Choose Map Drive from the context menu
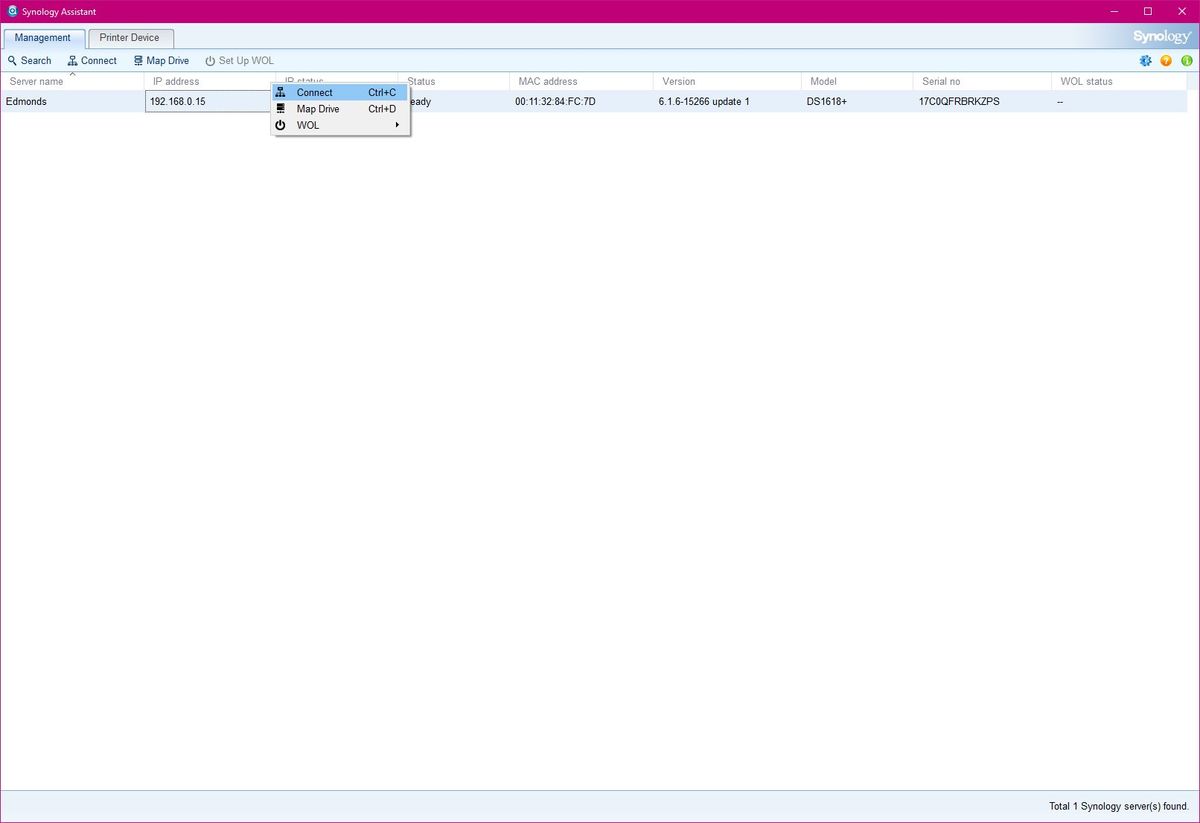1200x823 pixels. tap(317, 109)
